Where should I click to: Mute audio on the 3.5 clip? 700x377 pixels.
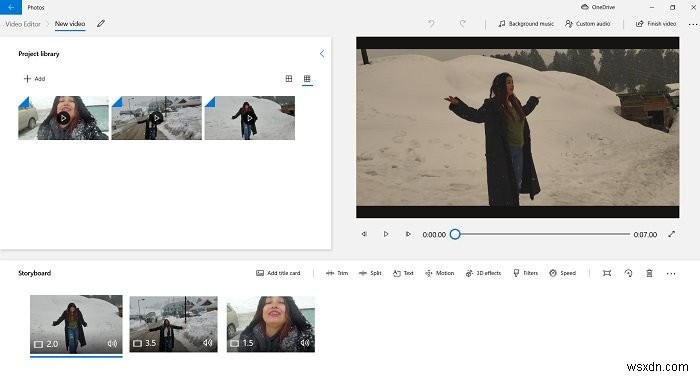tap(208, 343)
